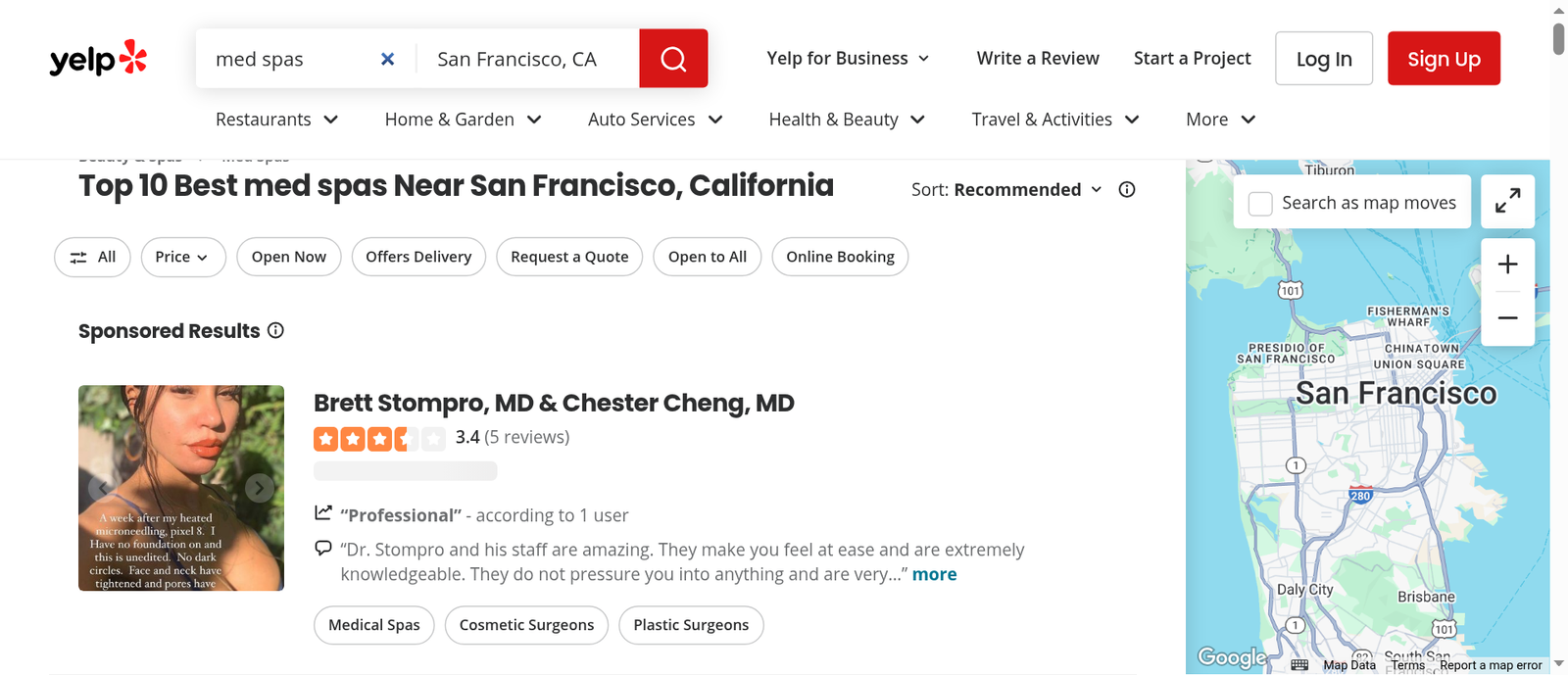The image size is (1568, 675).
Task: Clear the med spas search text
Action: [x=388, y=59]
